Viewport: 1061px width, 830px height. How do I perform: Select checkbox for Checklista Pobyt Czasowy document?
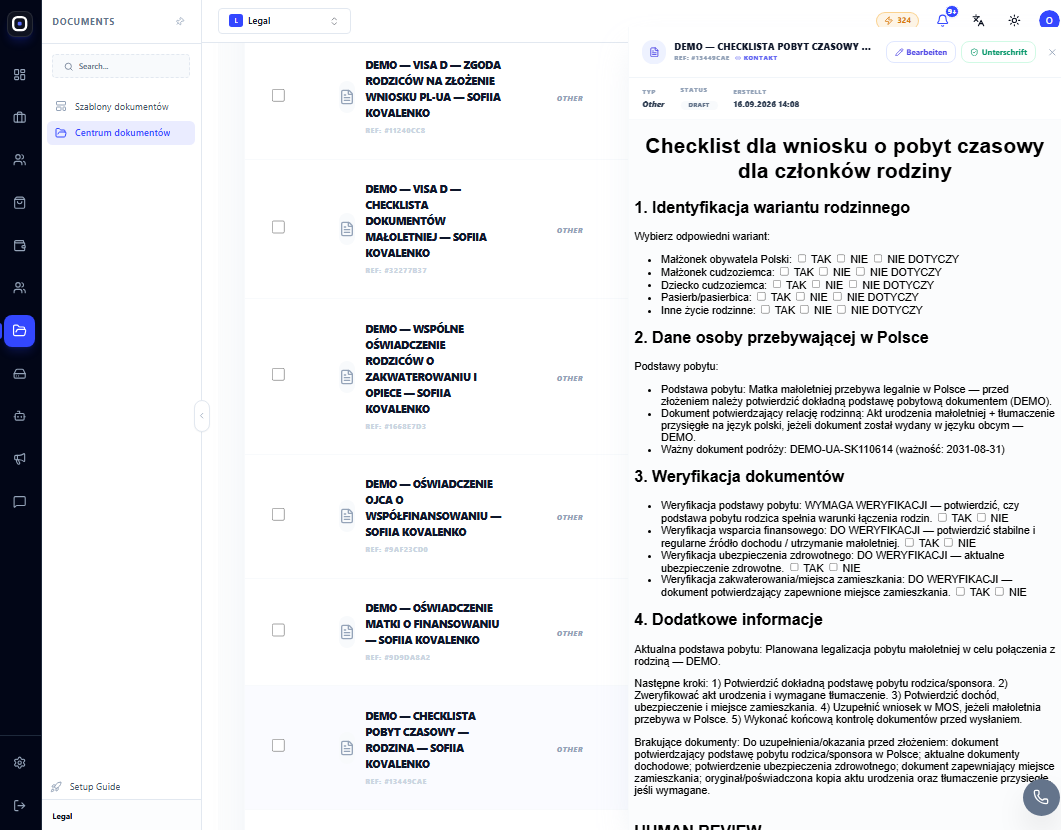click(x=278, y=745)
